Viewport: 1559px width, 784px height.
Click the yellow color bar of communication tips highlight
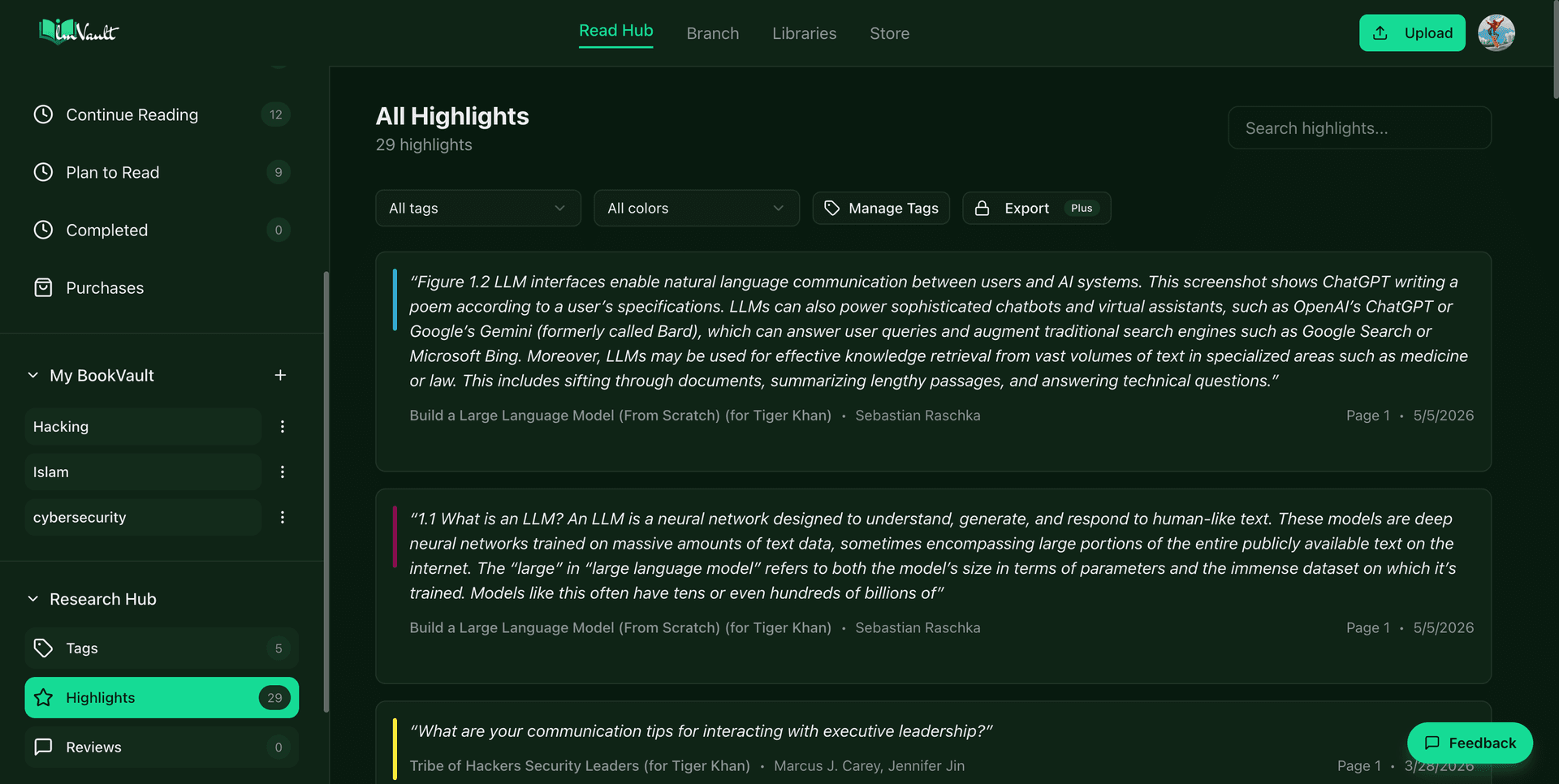(x=395, y=748)
